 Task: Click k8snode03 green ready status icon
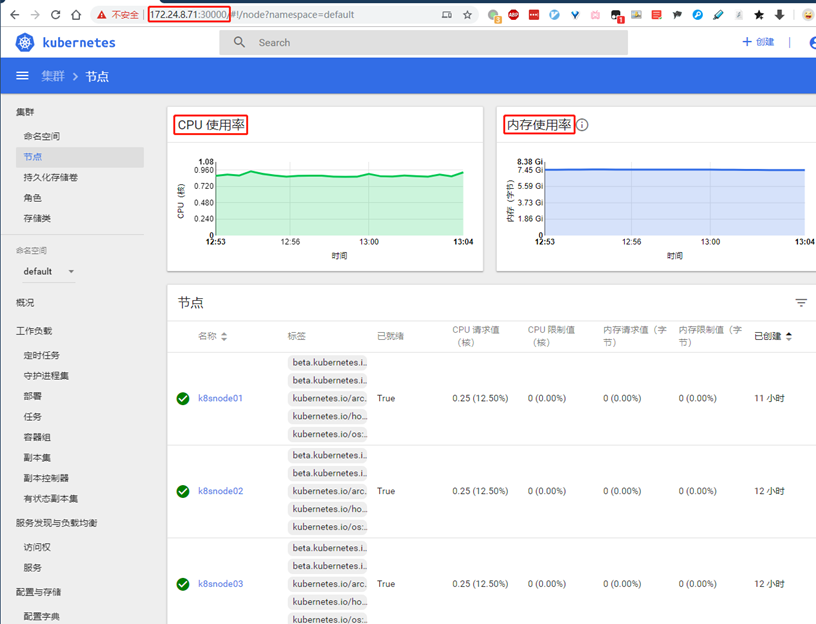coord(183,584)
